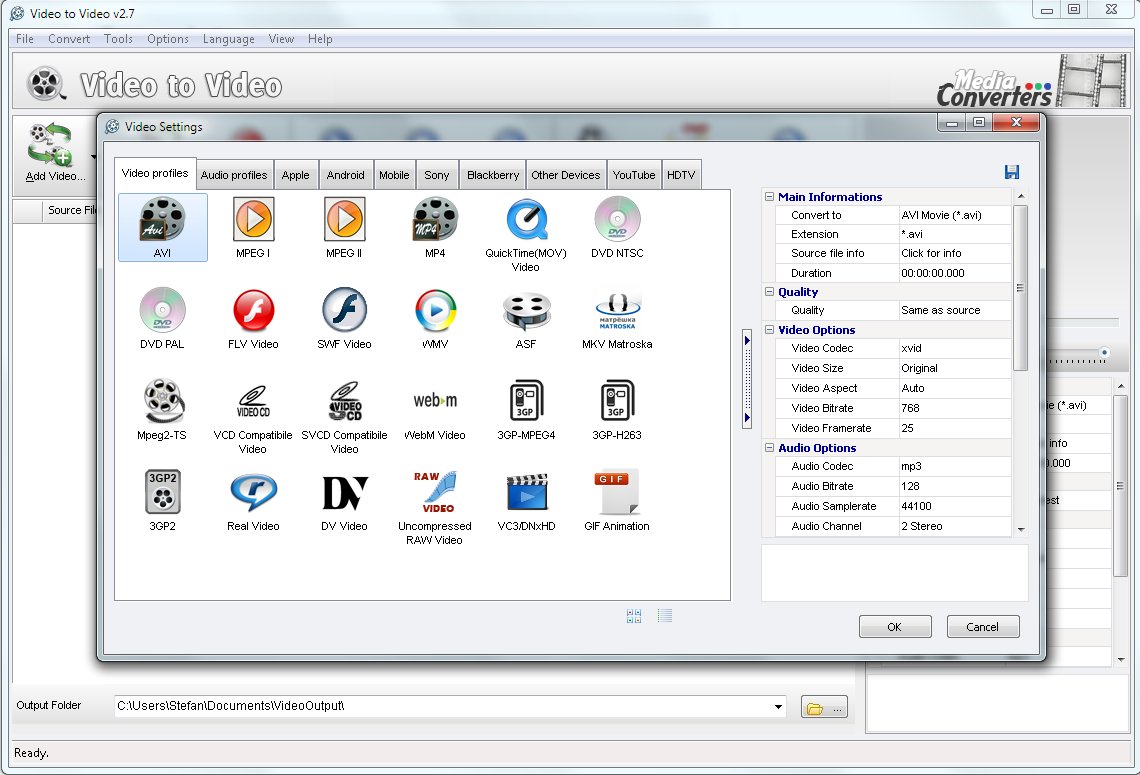Screen dimensions: 1140x775
Task: Collapse the Main Informations section
Action: pos(770,197)
